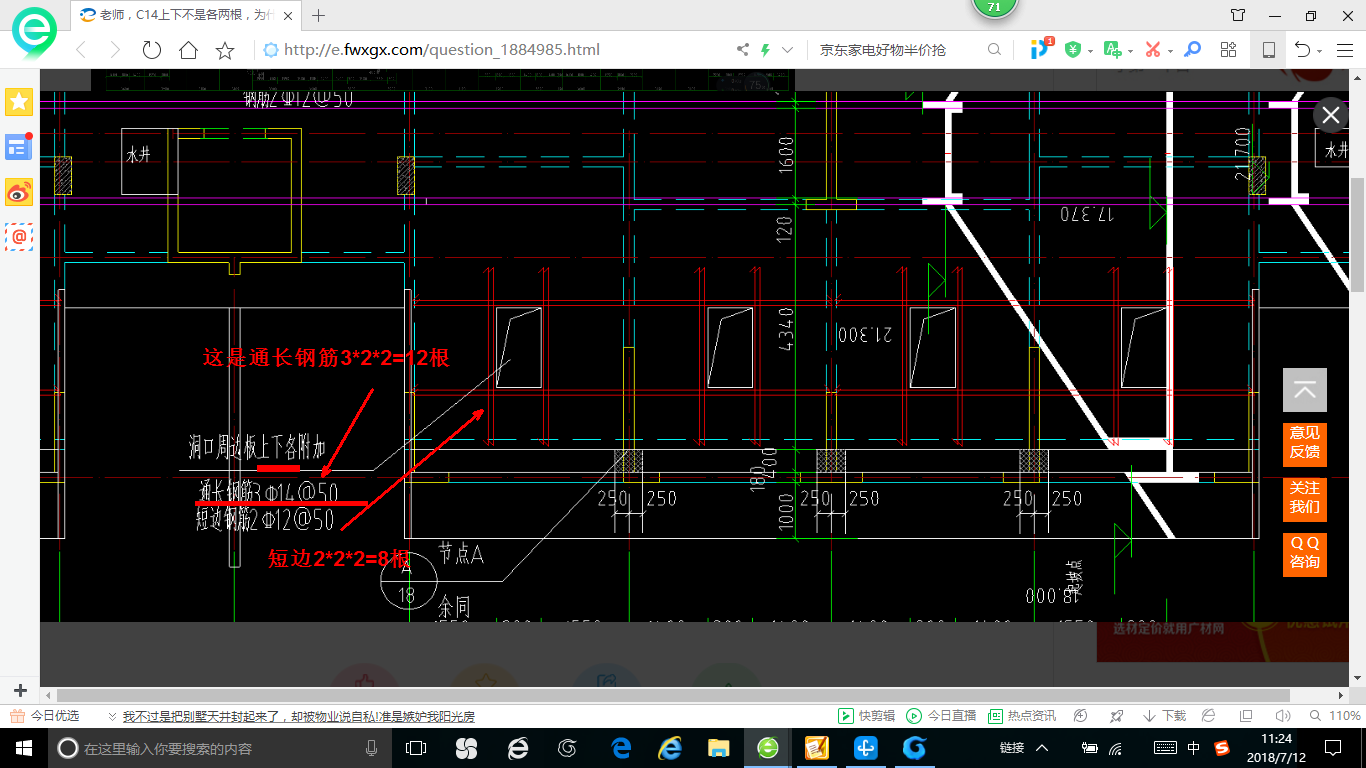
Task: Open the blue key password manager icon
Action: pyautogui.click(x=1192, y=50)
